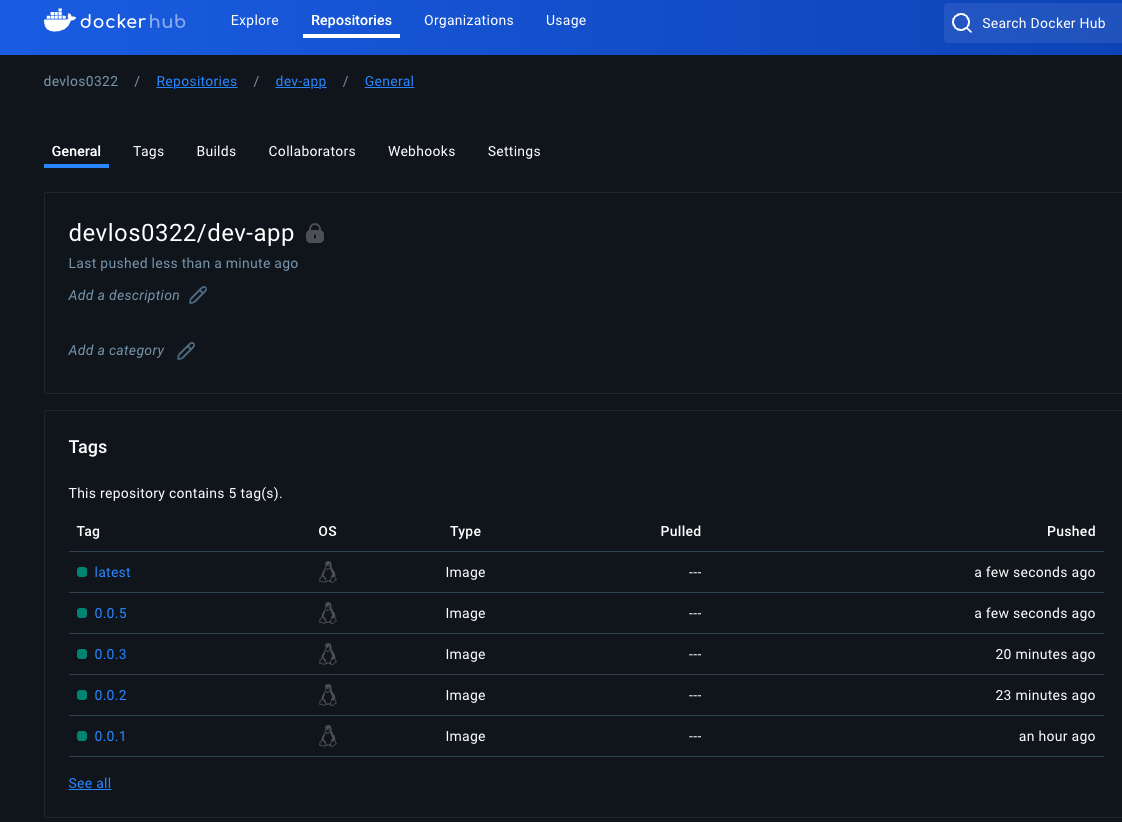Viewport: 1122px width, 822px height.
Task: Click the pencil icon beside Add a category
Action: 186,351
